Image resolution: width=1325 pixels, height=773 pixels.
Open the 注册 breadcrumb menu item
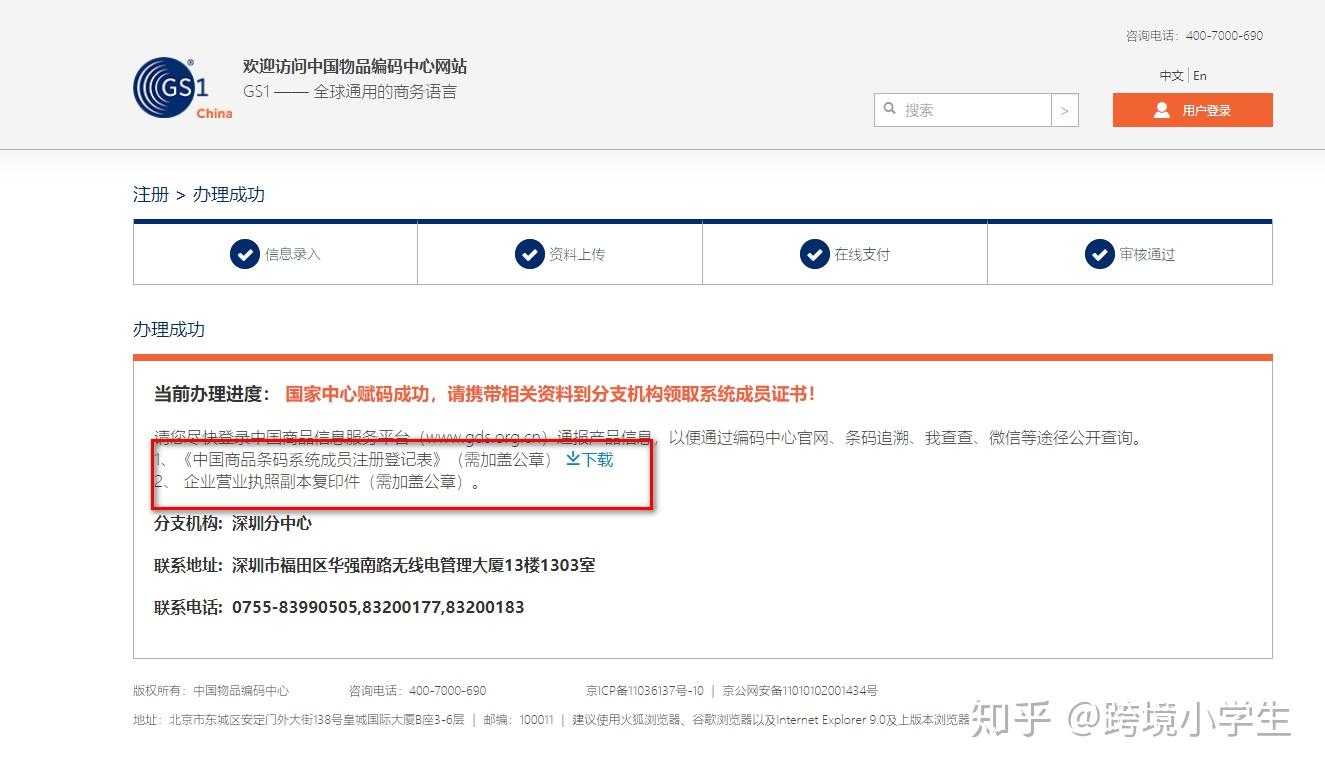(x=150, y=194)
